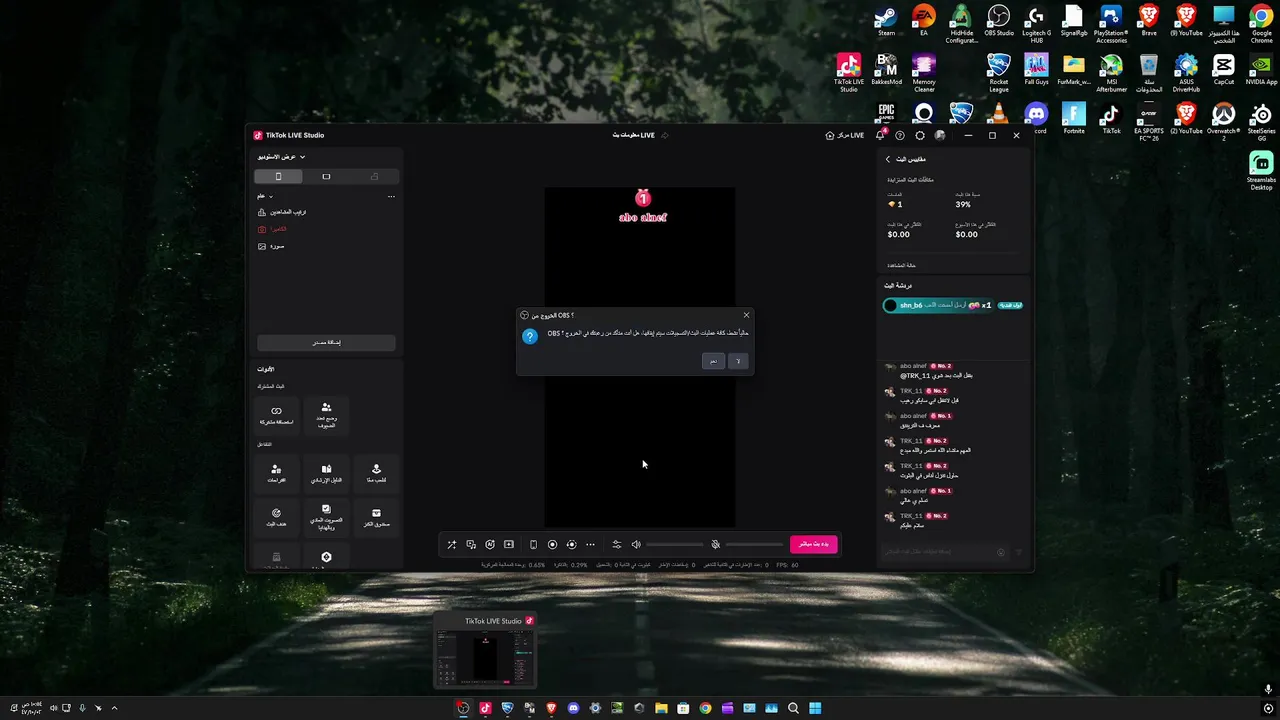Decline the OBS exit dialog with لا
1280x720 pixels.
(738, 361)
